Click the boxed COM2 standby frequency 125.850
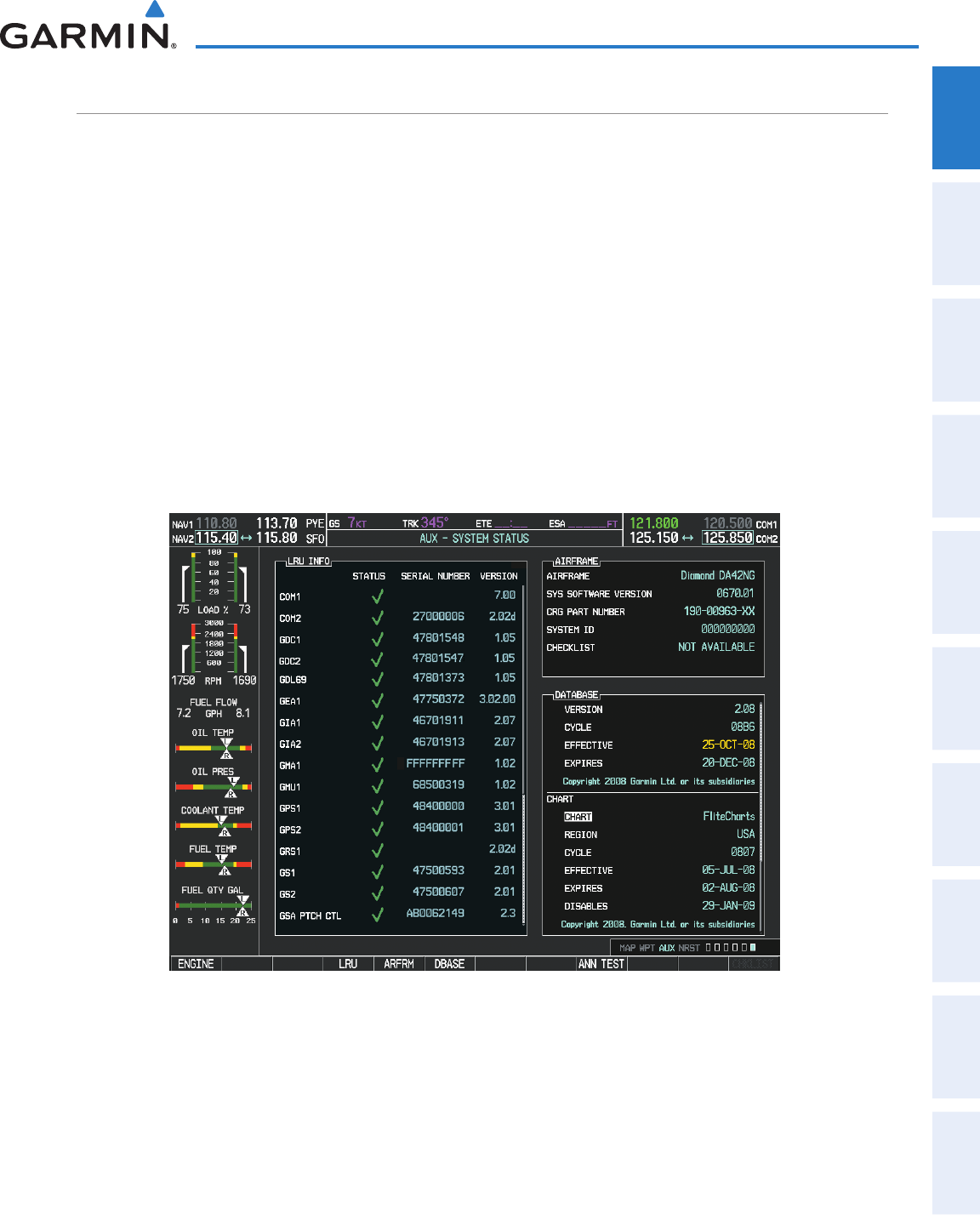Image resolution: width=980 pixels, height=1215 pixels. pos(727,538)
